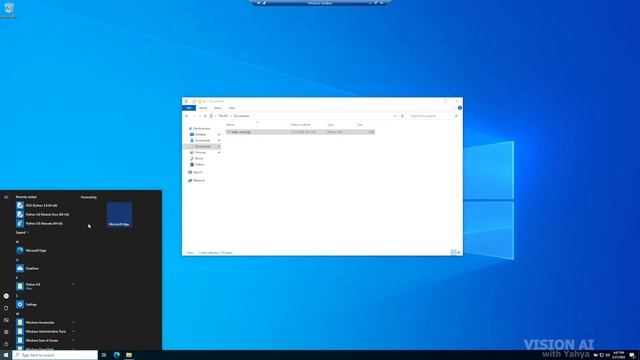
Task: Open Settings gear in Start side rail
Action: 6,332
